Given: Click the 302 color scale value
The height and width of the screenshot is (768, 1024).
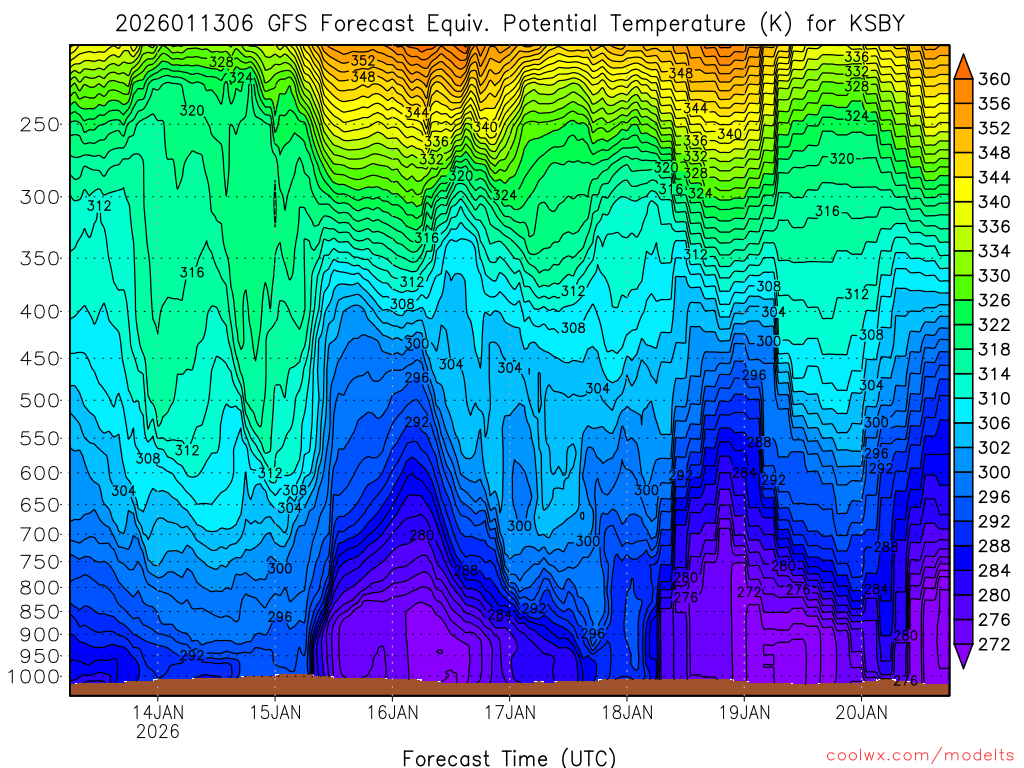Looking at the screenshot, I should 993,448.
